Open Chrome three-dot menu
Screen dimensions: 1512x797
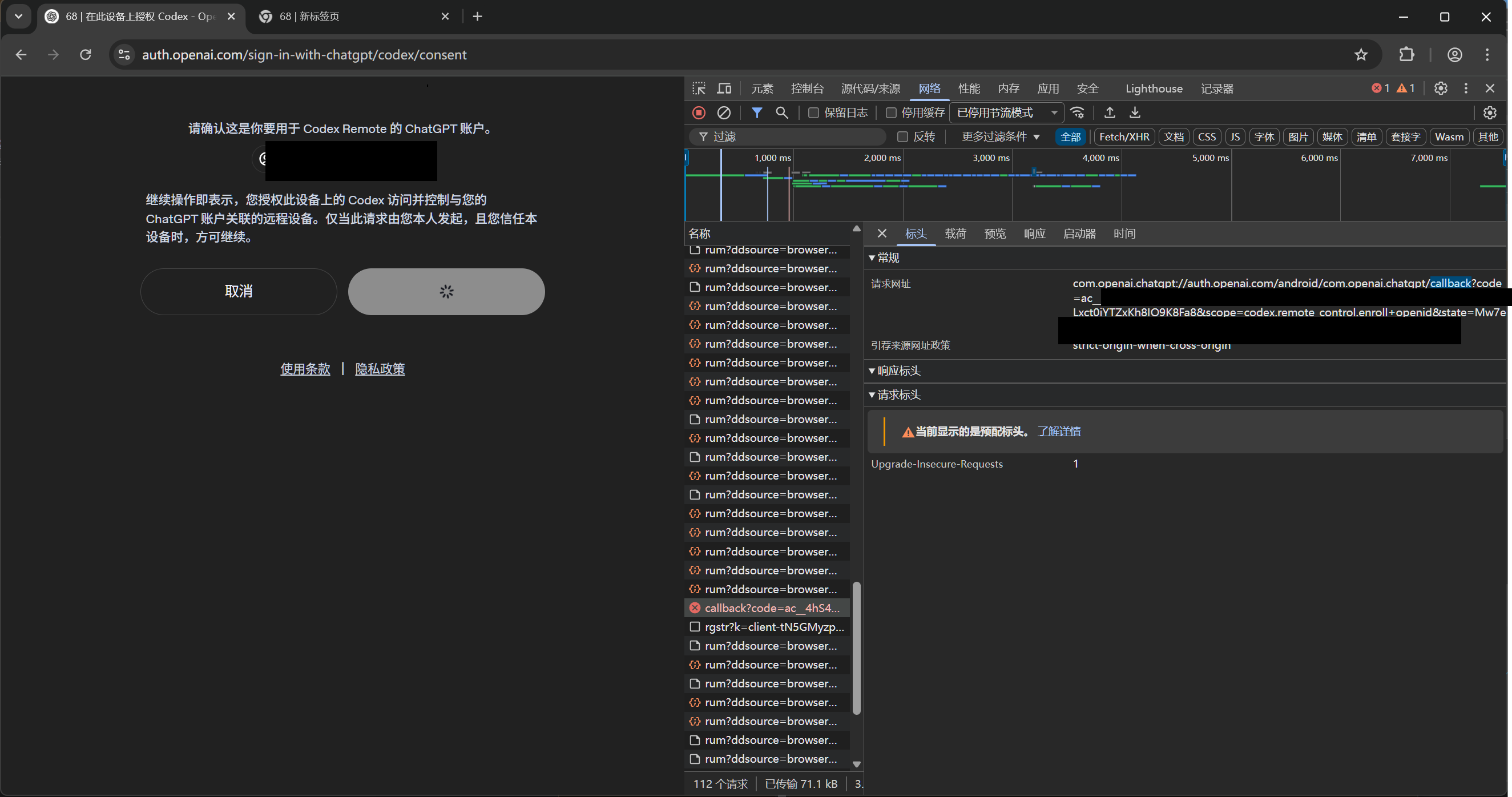[x=1487, y=55]
